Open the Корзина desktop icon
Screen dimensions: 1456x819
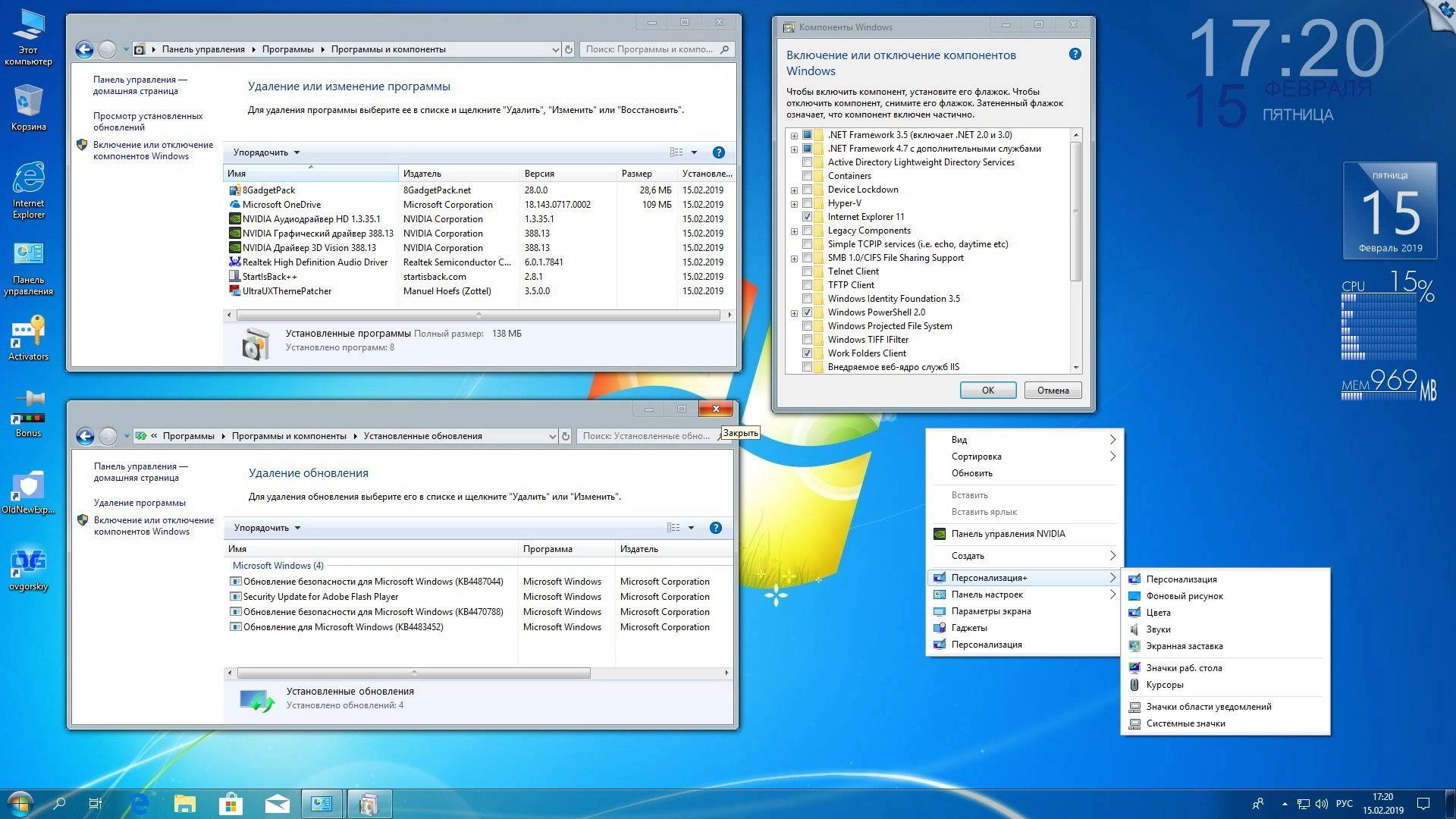pyautogui.click(x=29, y=99)
